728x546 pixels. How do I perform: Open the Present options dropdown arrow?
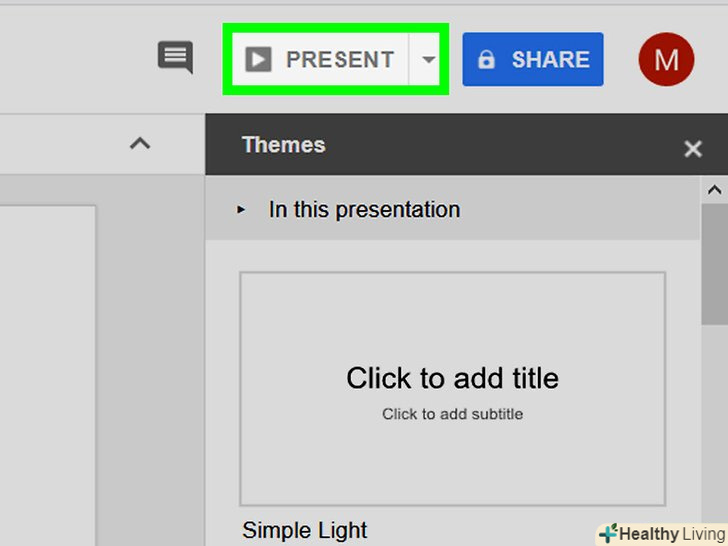428,60
